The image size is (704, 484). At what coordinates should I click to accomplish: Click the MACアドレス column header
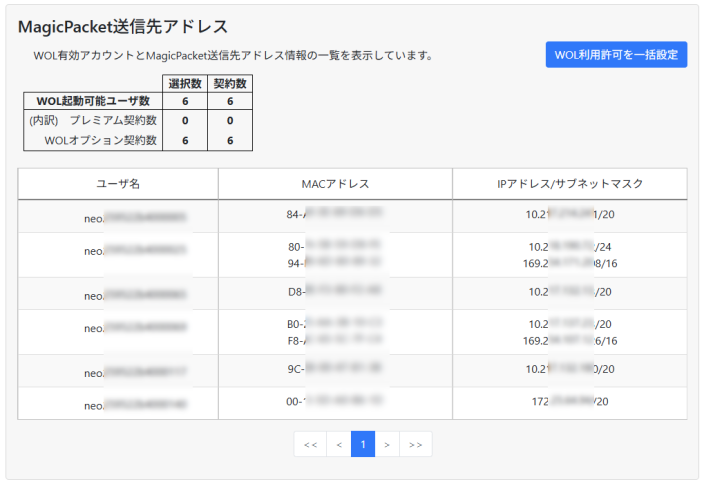click(x=335, y=184)
